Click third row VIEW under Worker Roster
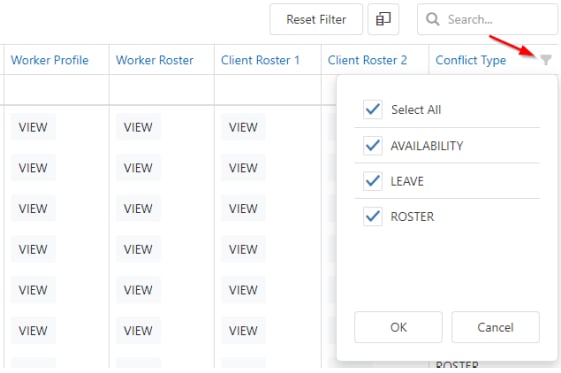 [138, 208]
